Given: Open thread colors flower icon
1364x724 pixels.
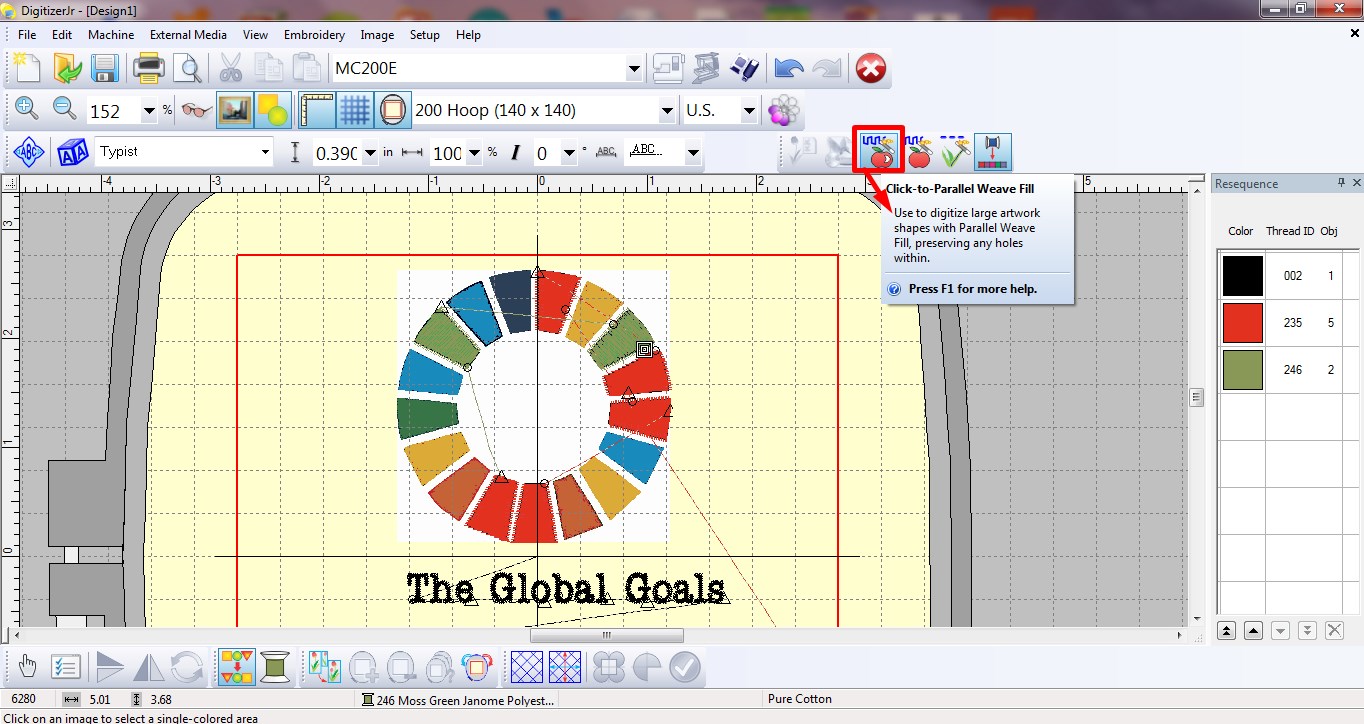Looking at the screenshot, I should coord(785,110).
